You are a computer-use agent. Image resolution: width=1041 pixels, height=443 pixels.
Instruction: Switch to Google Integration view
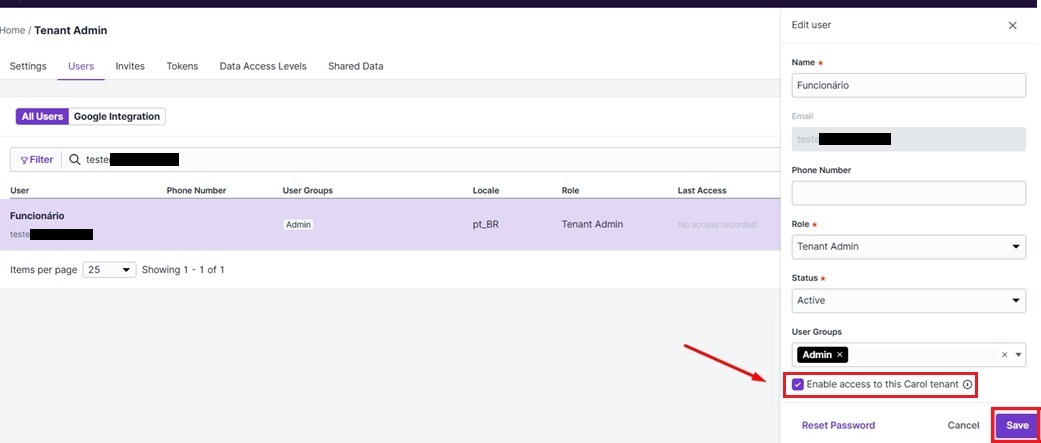pyautogui.click(x=117, y=117)
